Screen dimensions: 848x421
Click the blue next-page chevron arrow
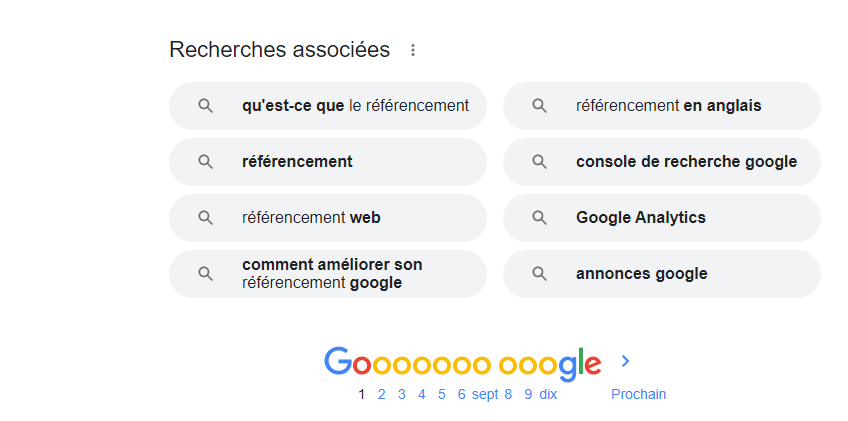tap(625, 361)
